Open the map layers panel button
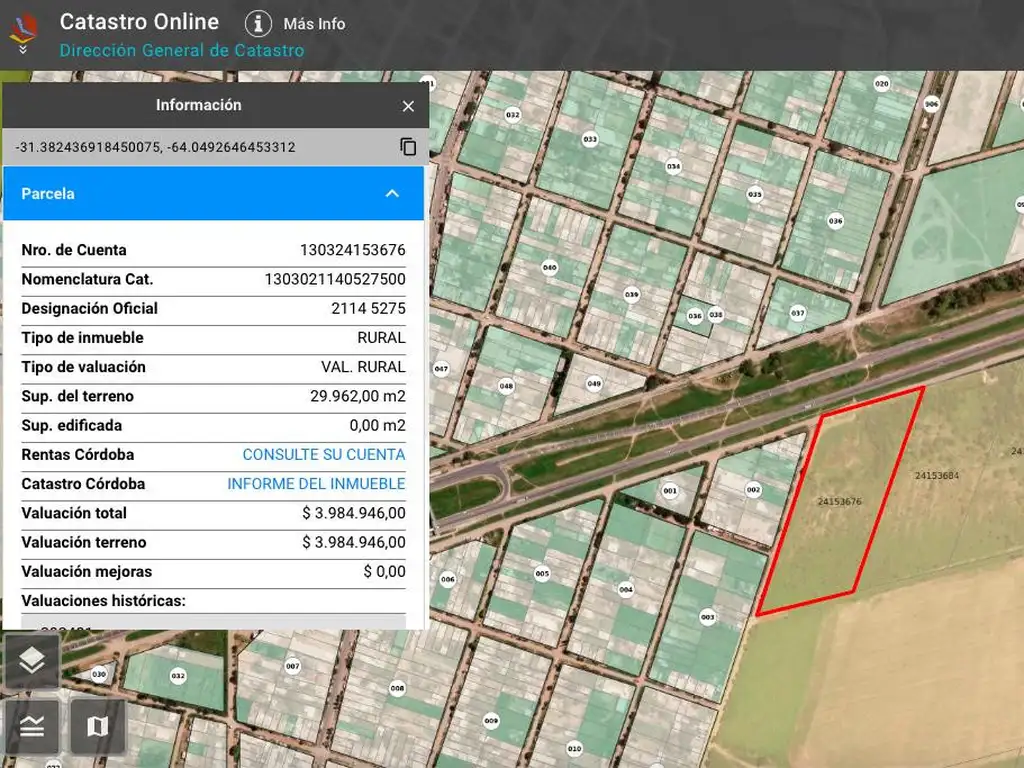The image size is (1024, 768). click(x=32, y=660)
